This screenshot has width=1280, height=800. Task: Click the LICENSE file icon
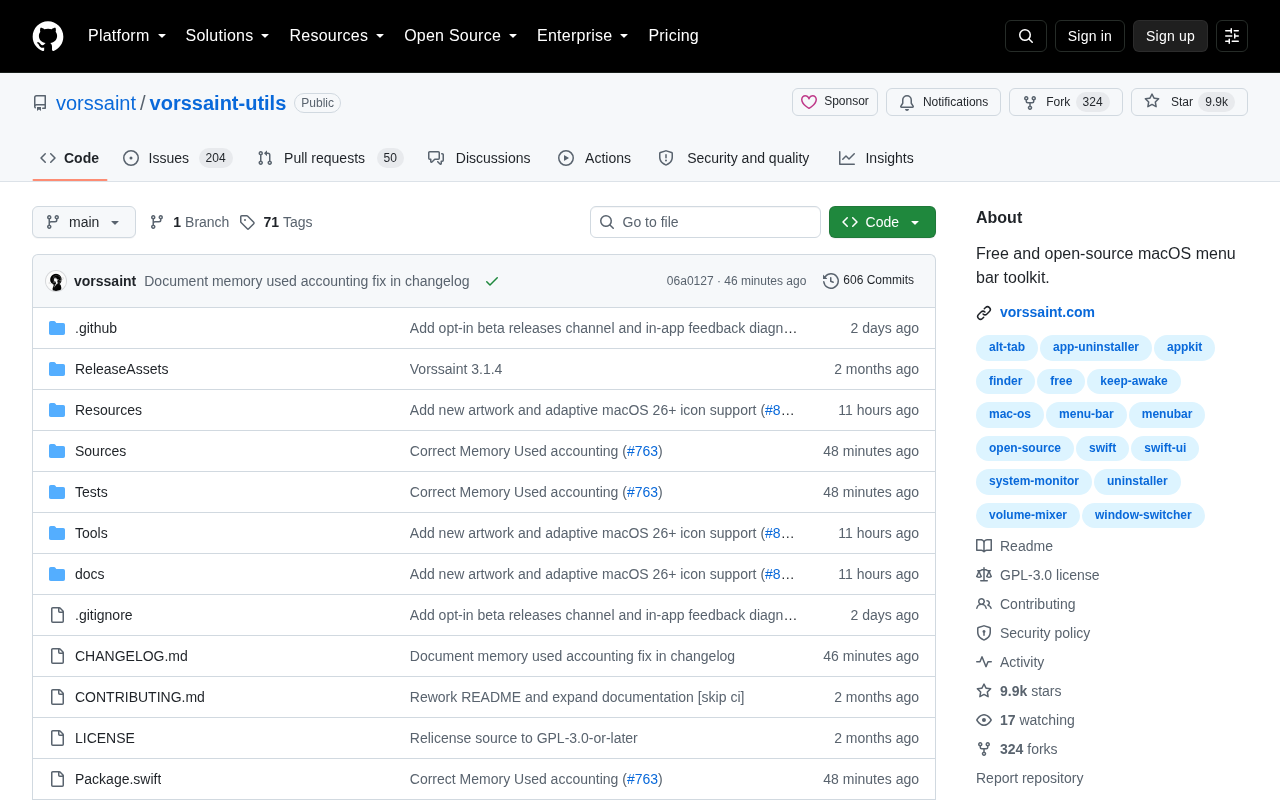pos(57,738)
